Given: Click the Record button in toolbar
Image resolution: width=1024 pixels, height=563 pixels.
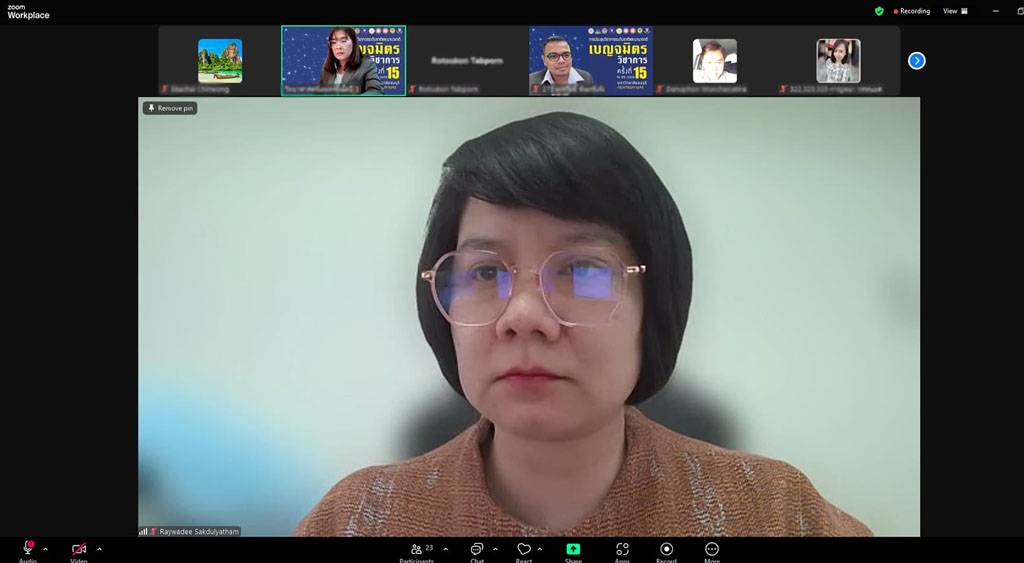Looking at the screenshot, I should coord(666,549).
